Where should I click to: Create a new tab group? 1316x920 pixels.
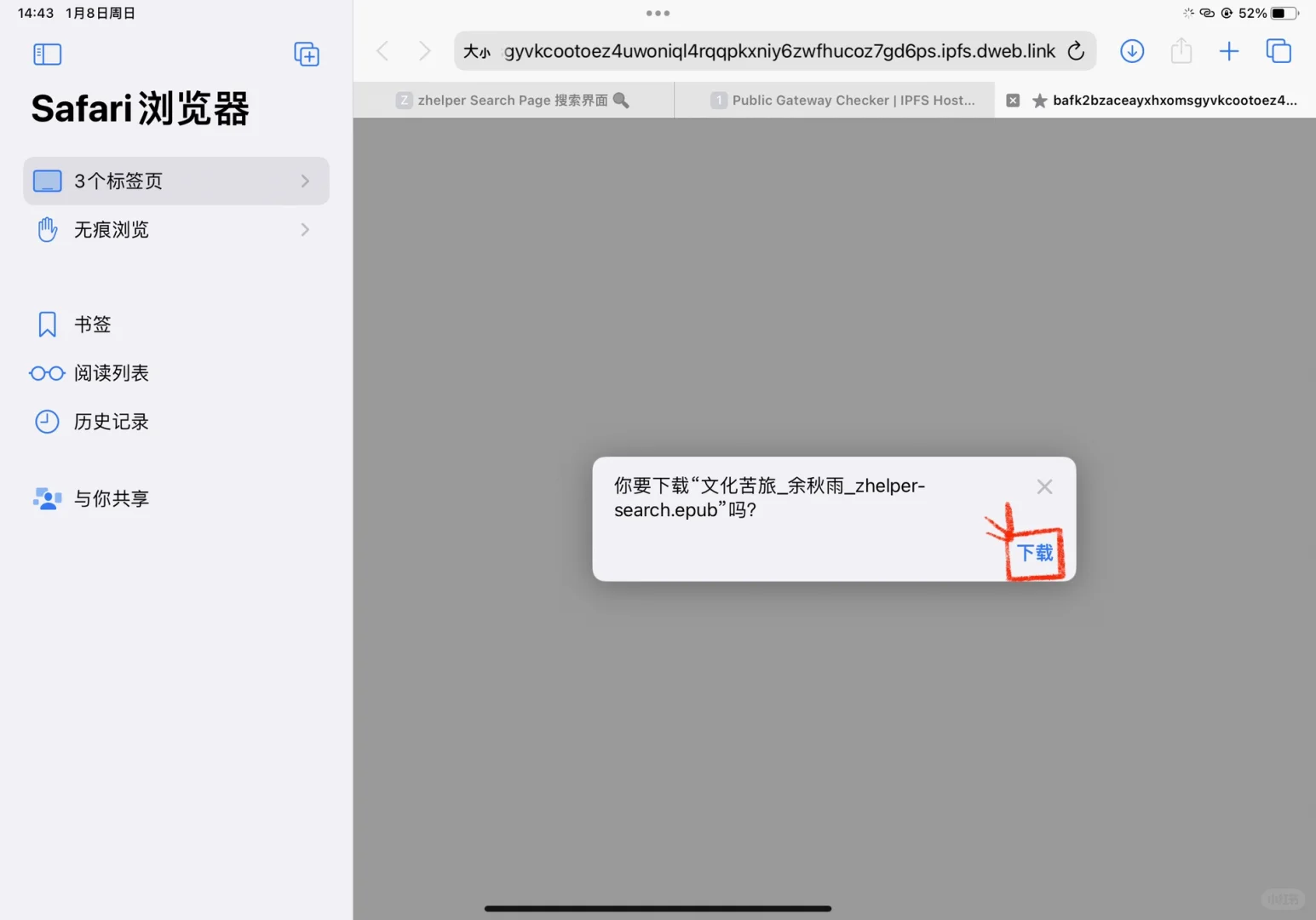pyautogui.click(x=307, y=55)
